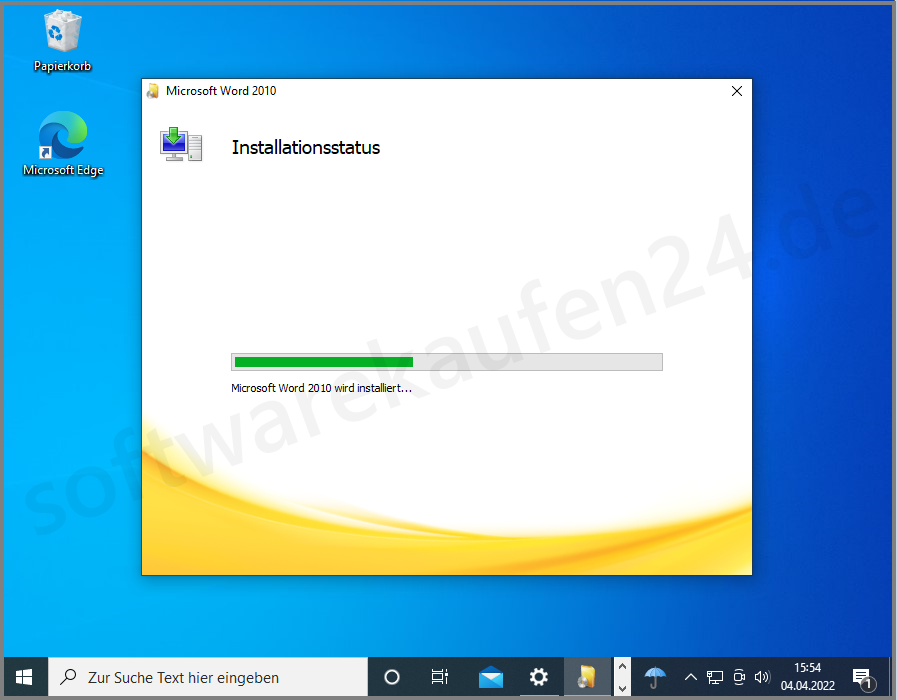Click the green installation progress bar

(x=447, y=362)
